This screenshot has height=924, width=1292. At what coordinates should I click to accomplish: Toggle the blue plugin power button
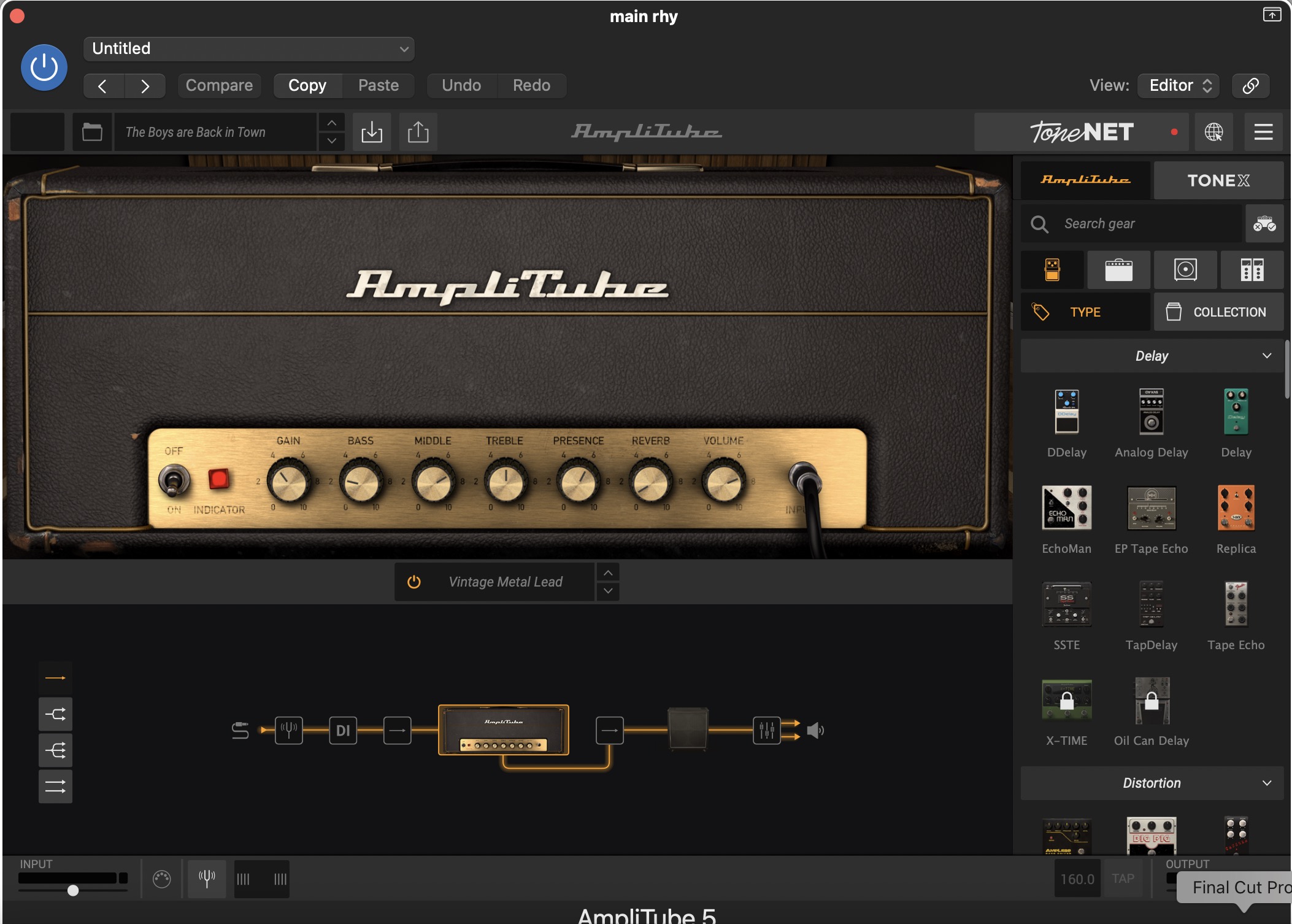tap(44, 67)
